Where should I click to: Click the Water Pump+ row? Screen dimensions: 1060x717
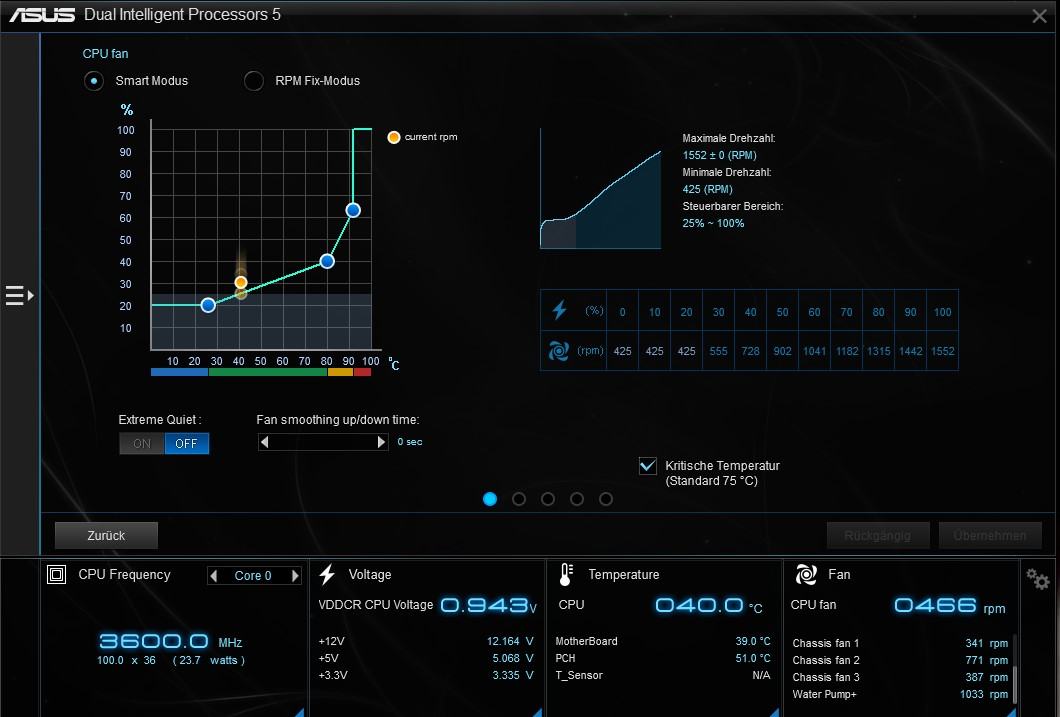(900, 694)
